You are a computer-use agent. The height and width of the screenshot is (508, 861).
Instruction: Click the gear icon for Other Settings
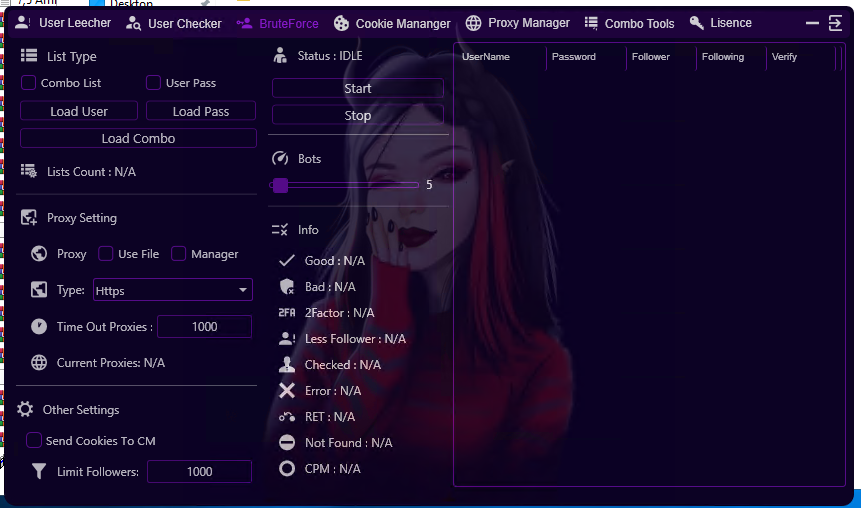25,409
